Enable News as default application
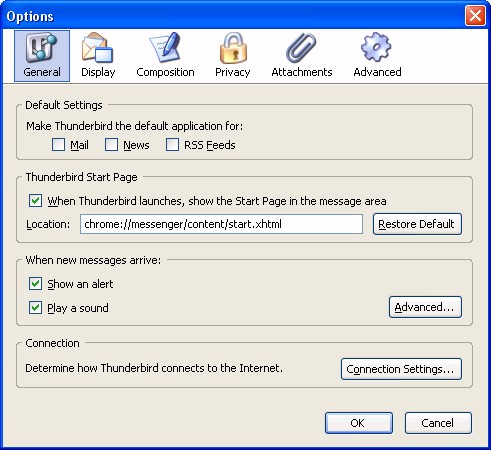This screenshot has width=491, height=450. (x=111, y=145)
